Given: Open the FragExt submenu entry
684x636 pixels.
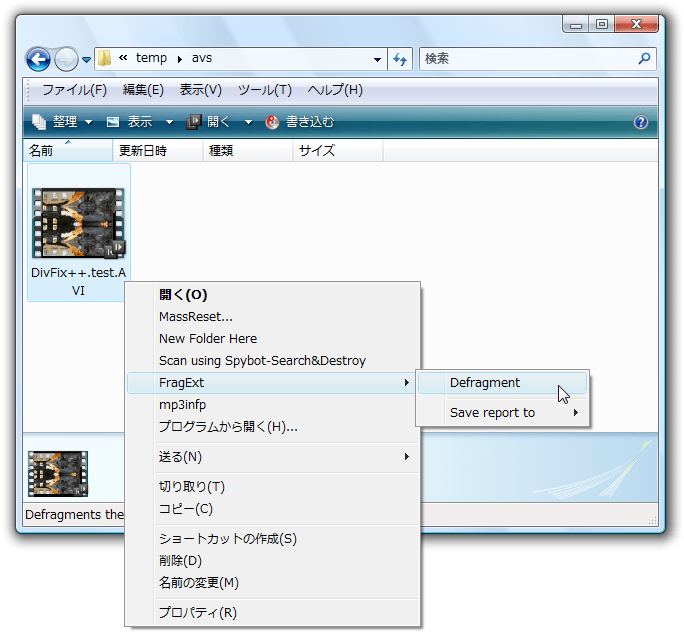Looking at the screenshot, I should (x=271, y=383).
